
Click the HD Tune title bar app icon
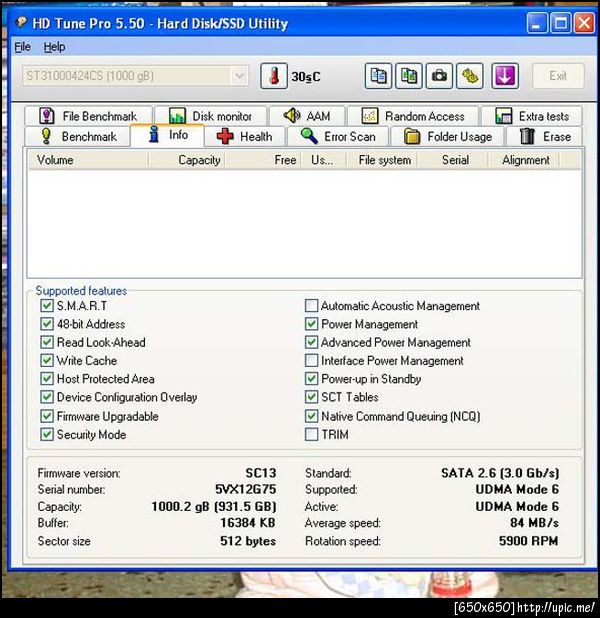pos(21,22)
